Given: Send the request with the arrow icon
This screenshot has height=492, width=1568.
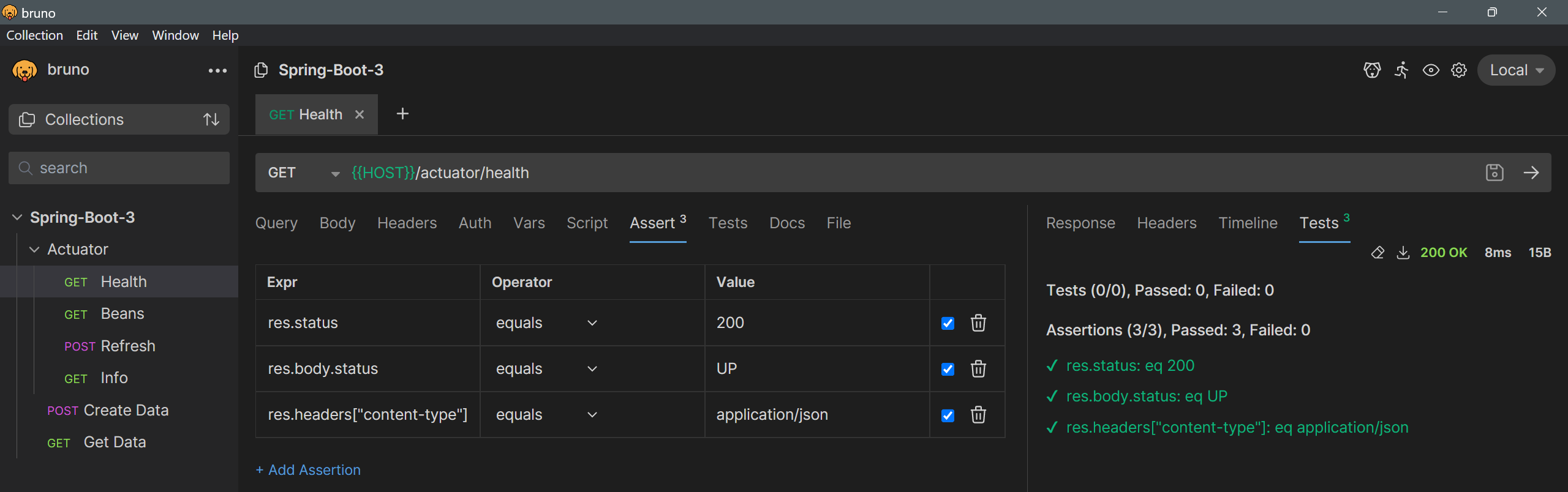Looking at the screenshot, I should tap(1531, 173).
